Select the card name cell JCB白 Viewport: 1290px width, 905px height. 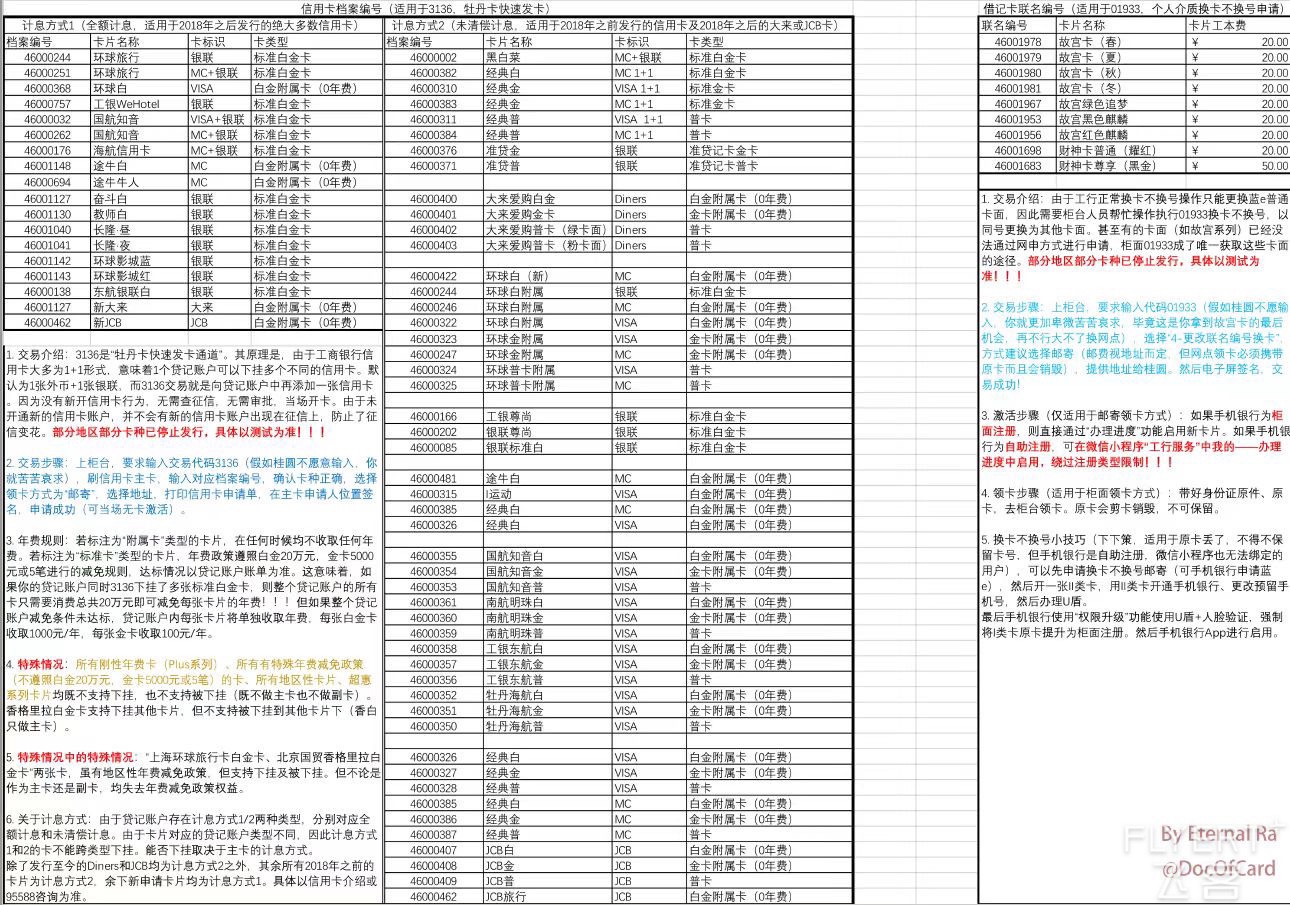[x=547, y=850]
